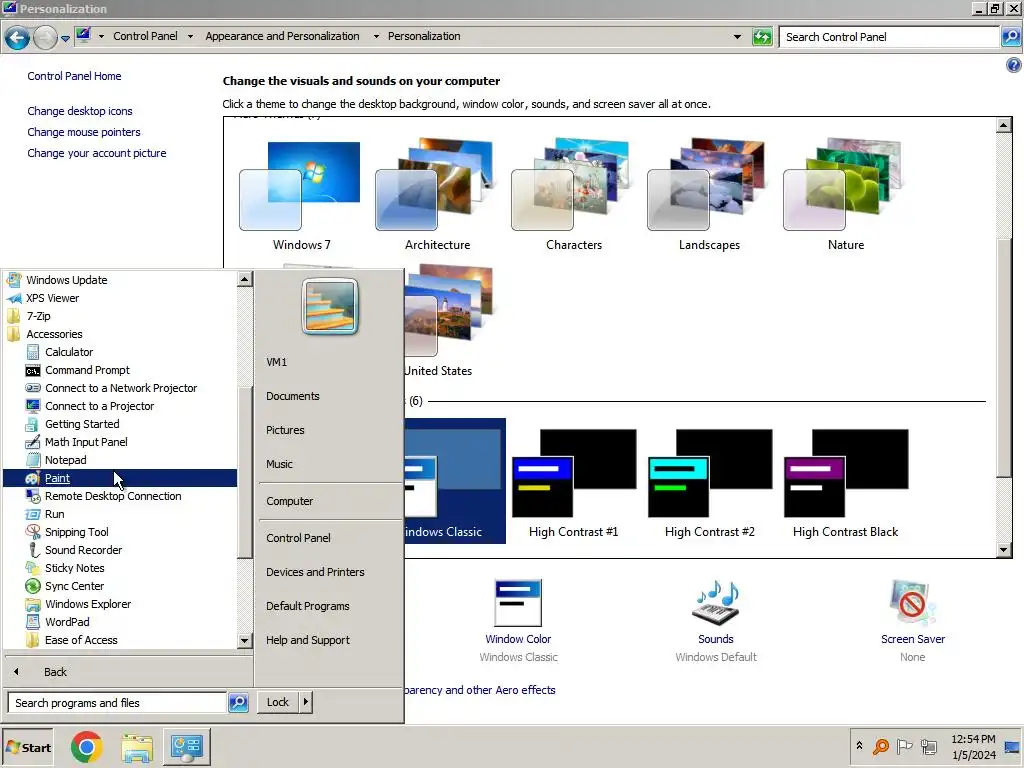The image size is (1024, 768).
Task: Open Devices and Printers in Start menu
Action: tap(315, 572)
